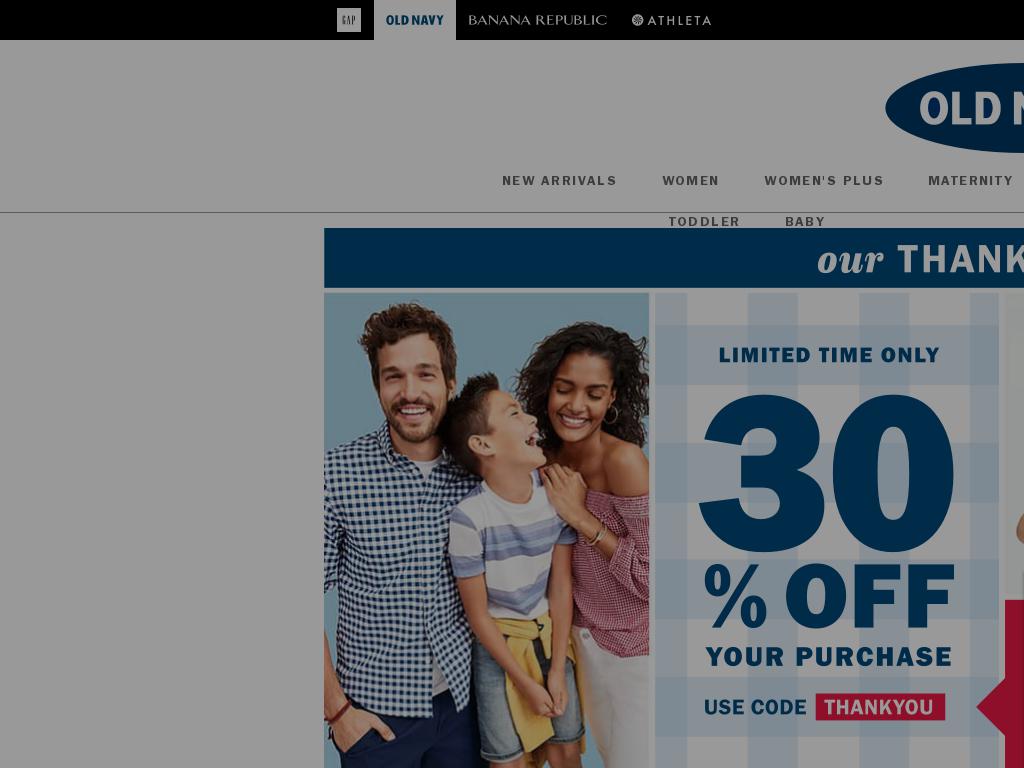Image resolution: width=1024 pixels, height=768 pixels.
Task: Click the USE CODE label
Action: coord(755,707)
